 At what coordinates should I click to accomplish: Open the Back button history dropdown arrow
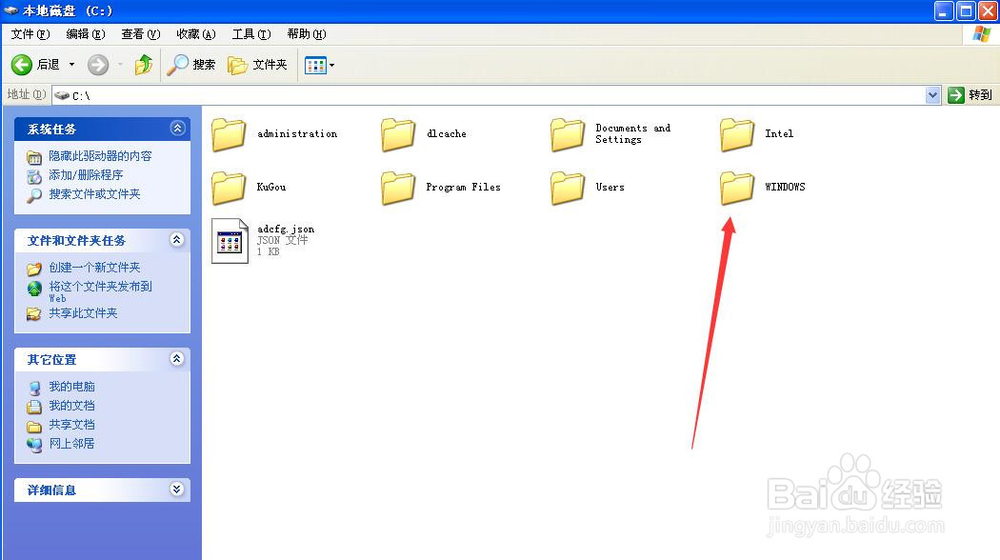[x=71, y=64]
